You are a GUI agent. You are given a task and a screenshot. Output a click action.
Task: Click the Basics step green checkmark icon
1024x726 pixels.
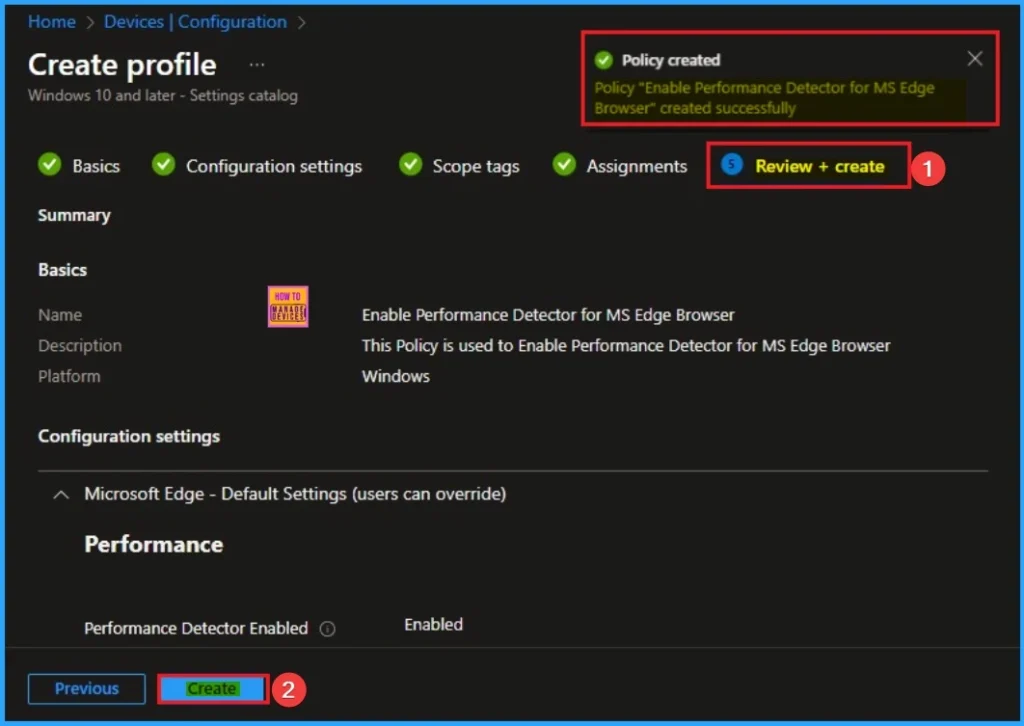(x=50, y=165)
